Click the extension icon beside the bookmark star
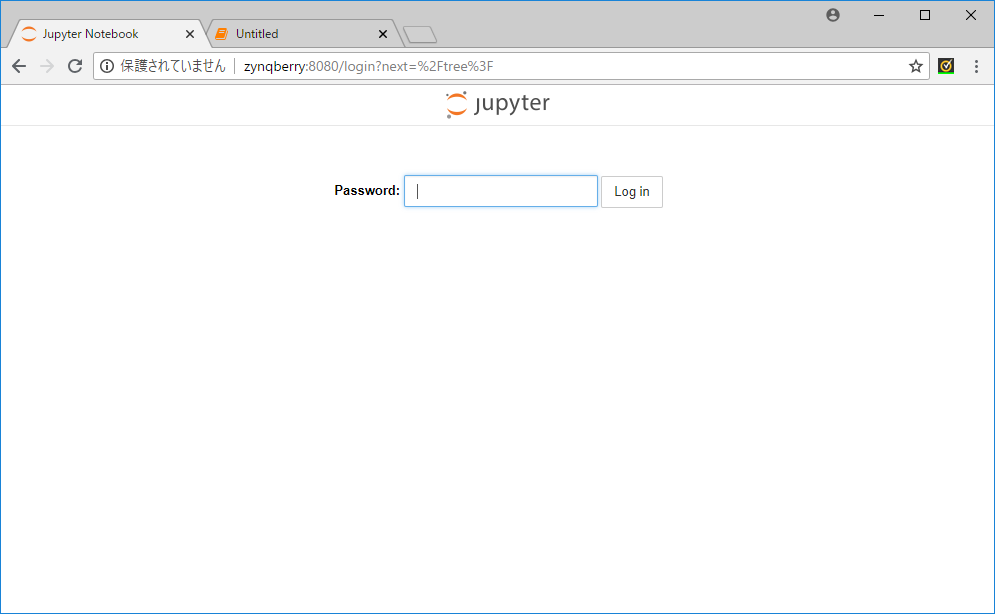The image size is (995, 614). (x=946, y=66)
